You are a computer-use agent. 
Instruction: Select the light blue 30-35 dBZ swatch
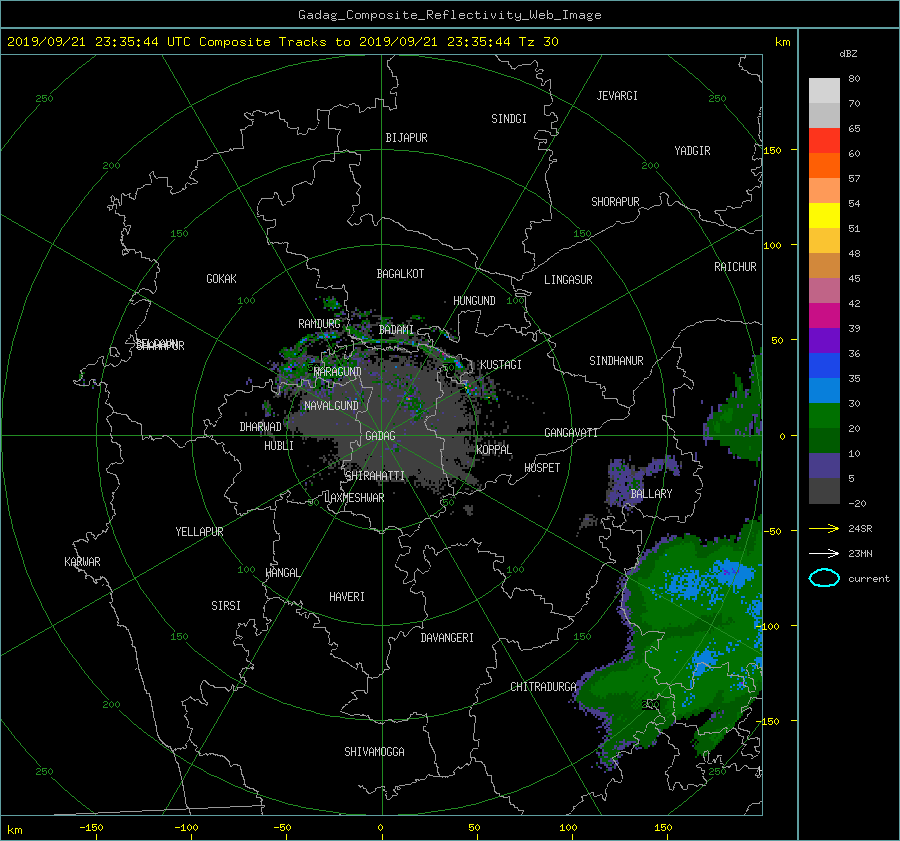824,390
